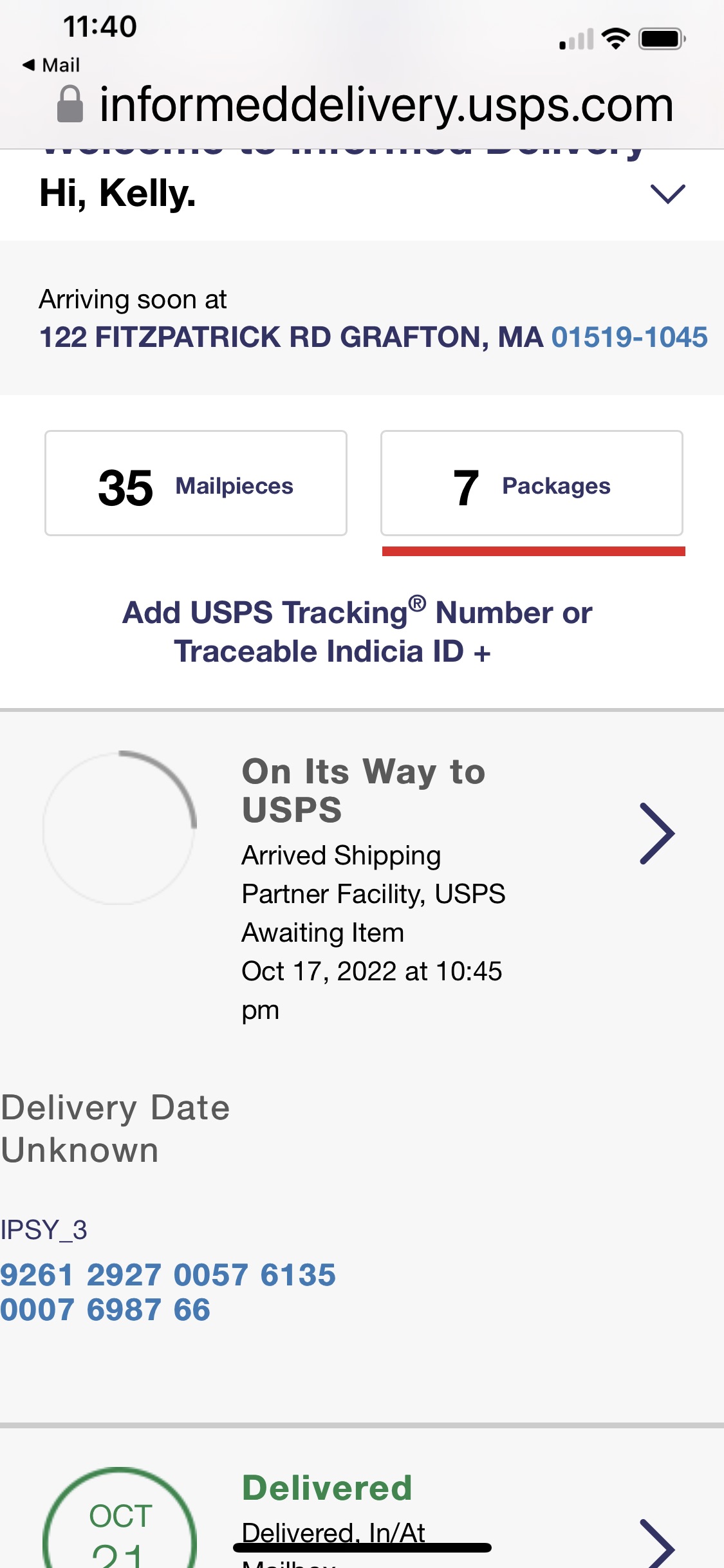This screenshot has width=724, height=1568.
Task: Tap the informeddelivery.usps.com address bar
Action: point(386,105)
